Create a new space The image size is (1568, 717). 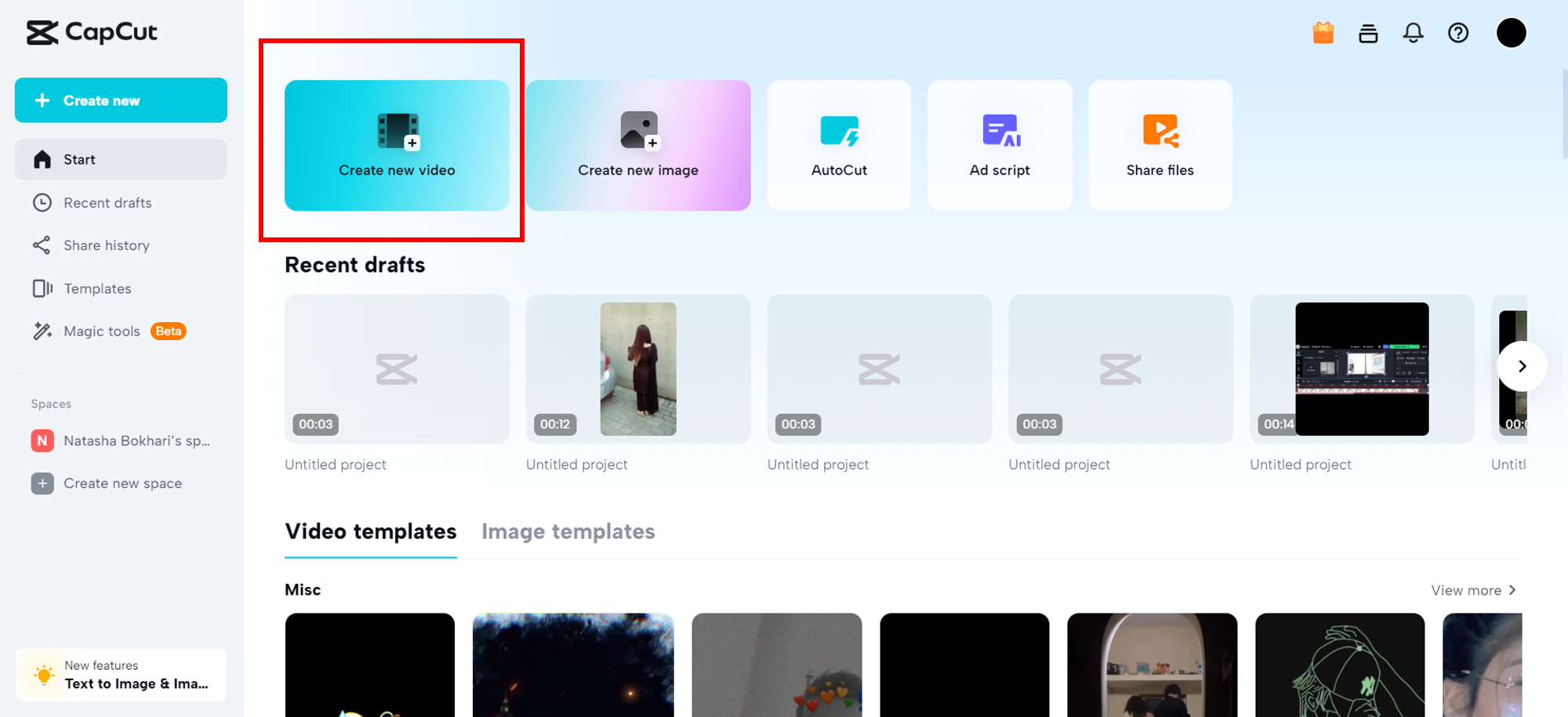pos(122,483)
